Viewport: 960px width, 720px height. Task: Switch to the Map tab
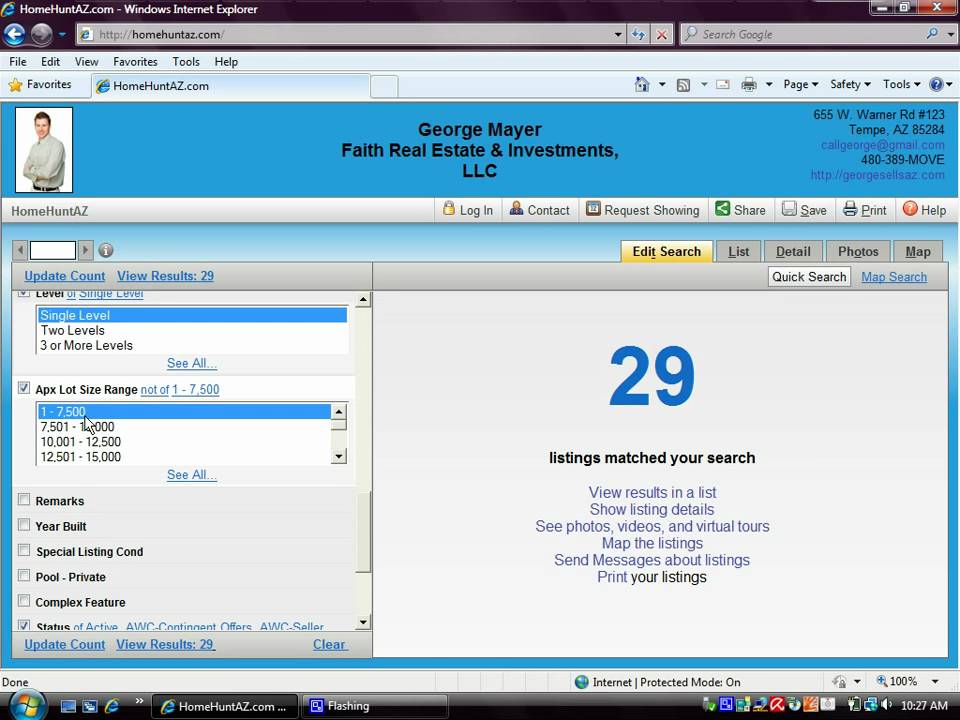918,252
